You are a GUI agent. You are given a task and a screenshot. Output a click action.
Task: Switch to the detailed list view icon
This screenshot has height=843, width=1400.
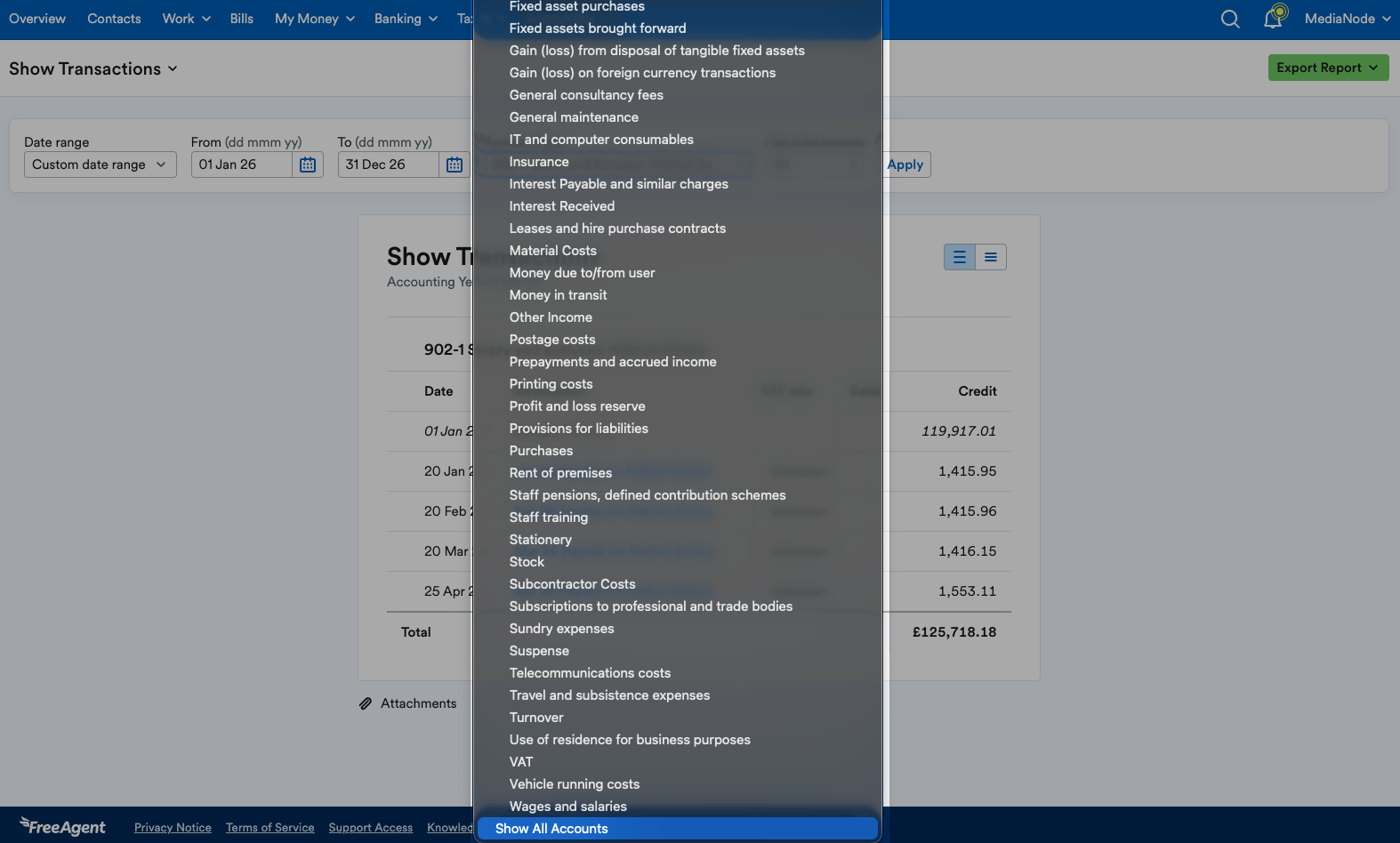tap(960, 257)
